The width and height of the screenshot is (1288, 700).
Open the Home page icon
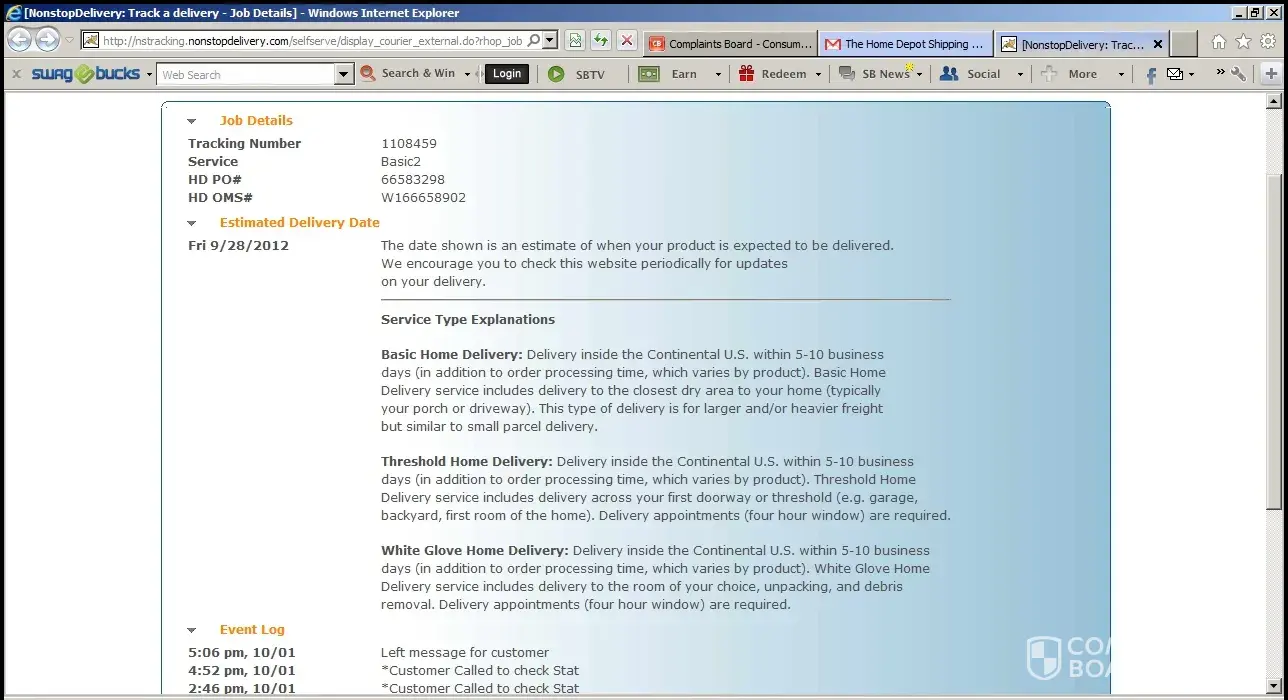[x=1218, y=42]
